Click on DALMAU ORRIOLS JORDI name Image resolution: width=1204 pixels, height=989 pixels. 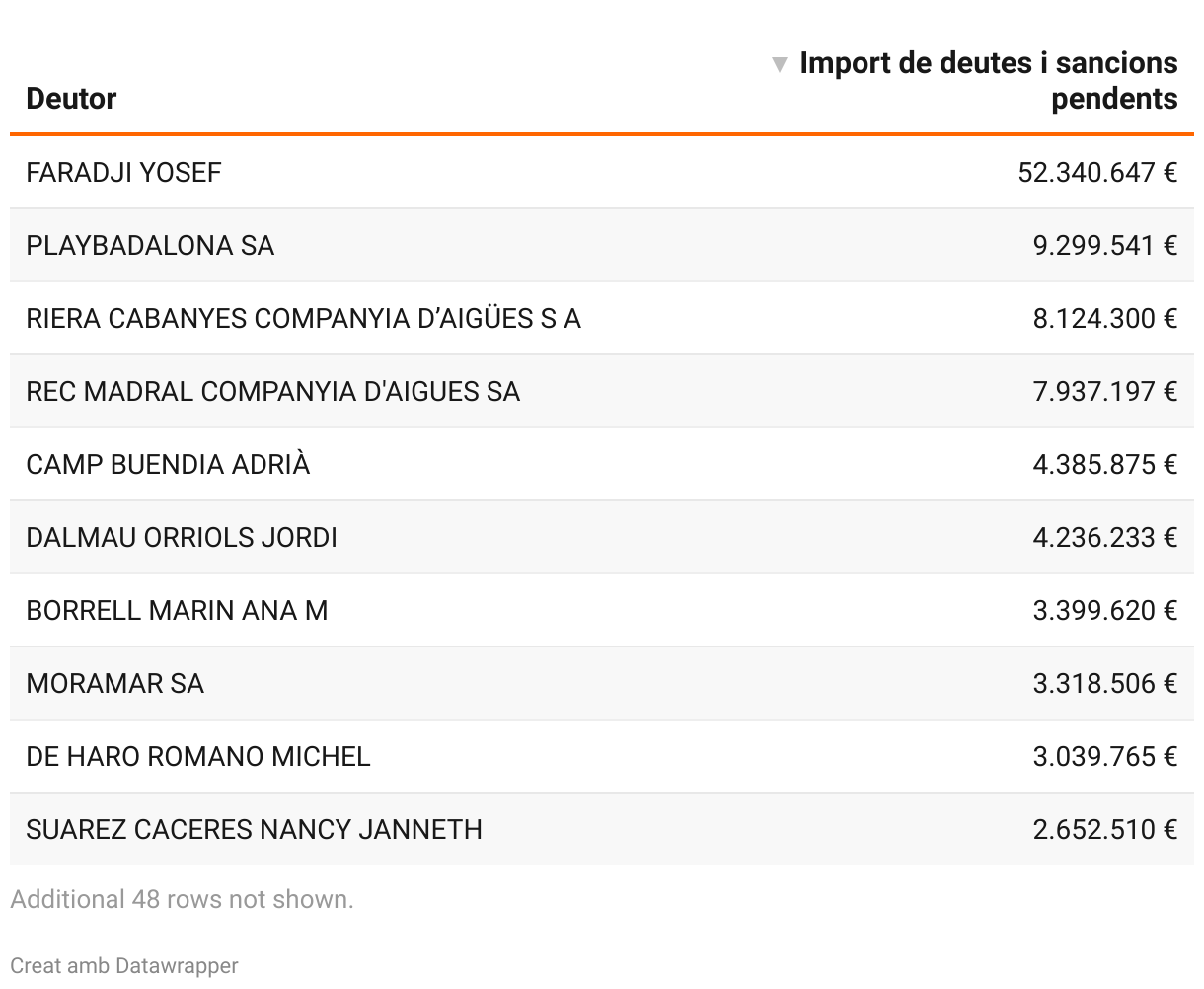(x=182, y=538)
